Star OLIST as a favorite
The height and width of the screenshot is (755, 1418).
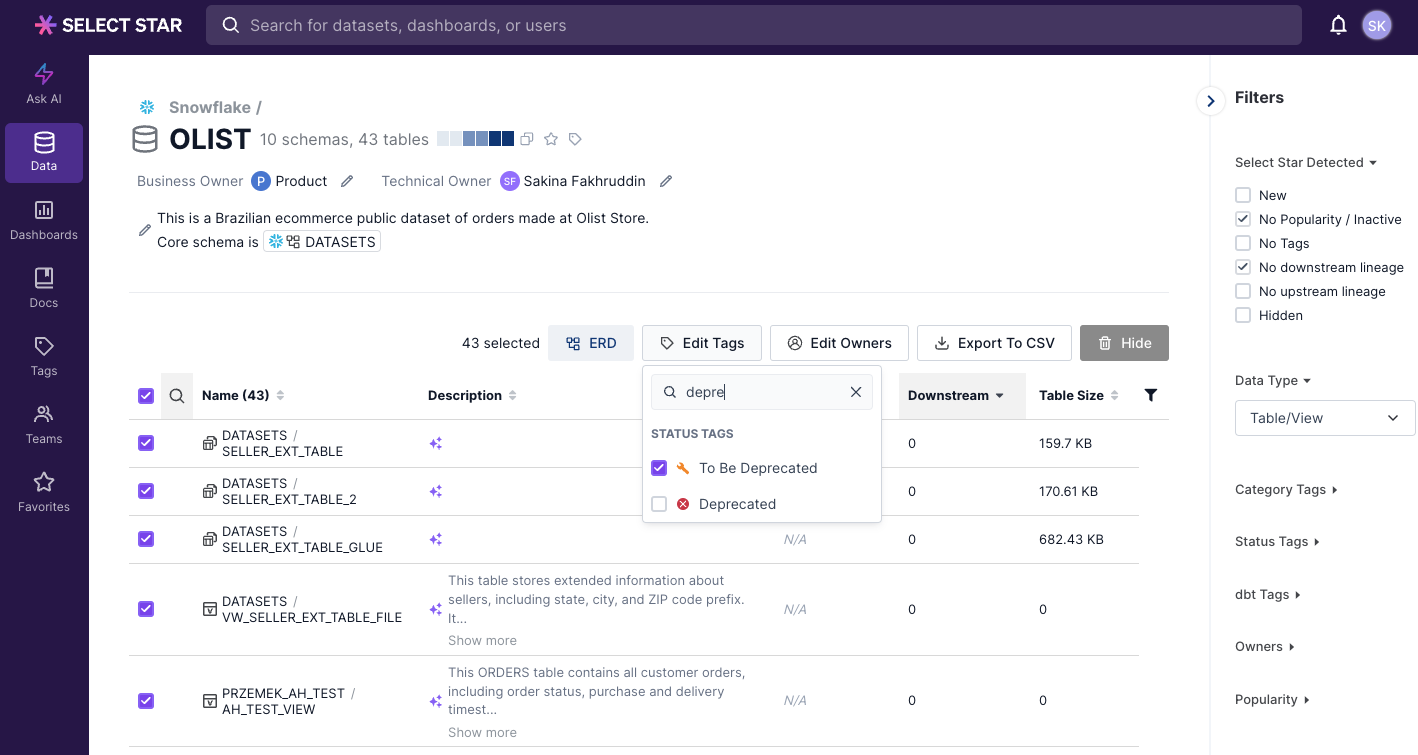click(x=551, y=139)
